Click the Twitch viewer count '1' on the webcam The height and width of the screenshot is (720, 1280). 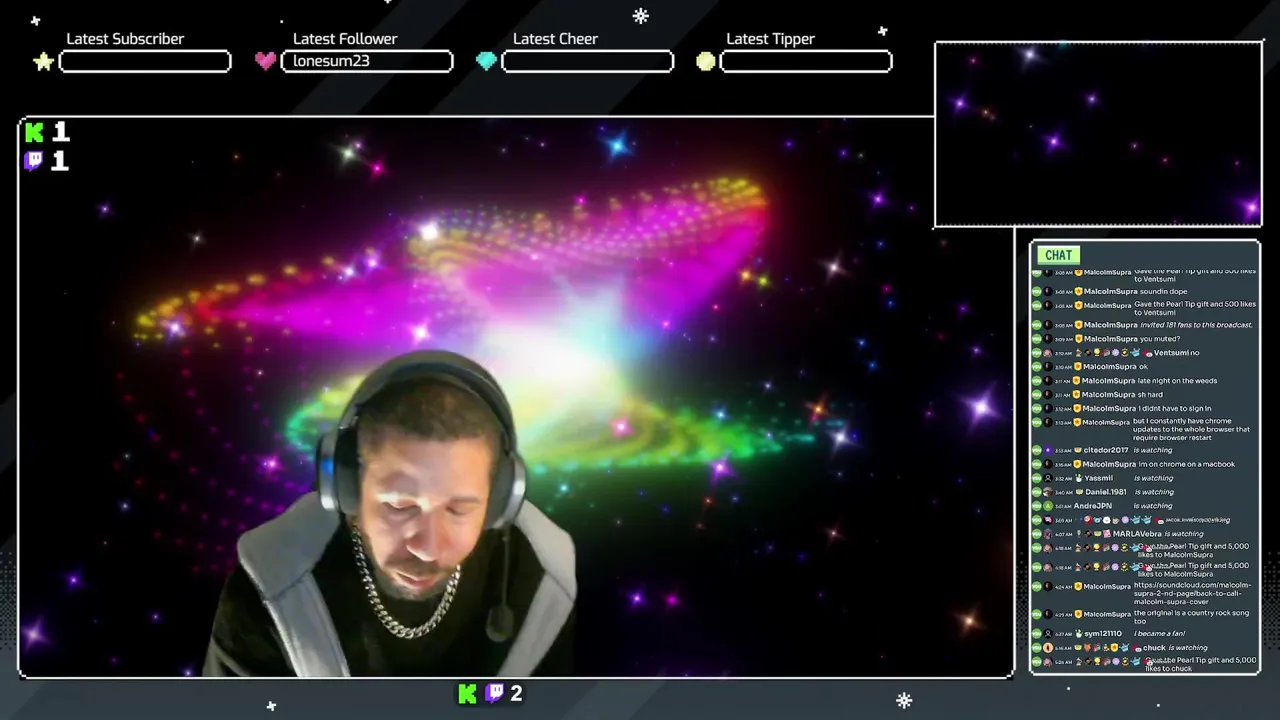[x=60, y=161]
